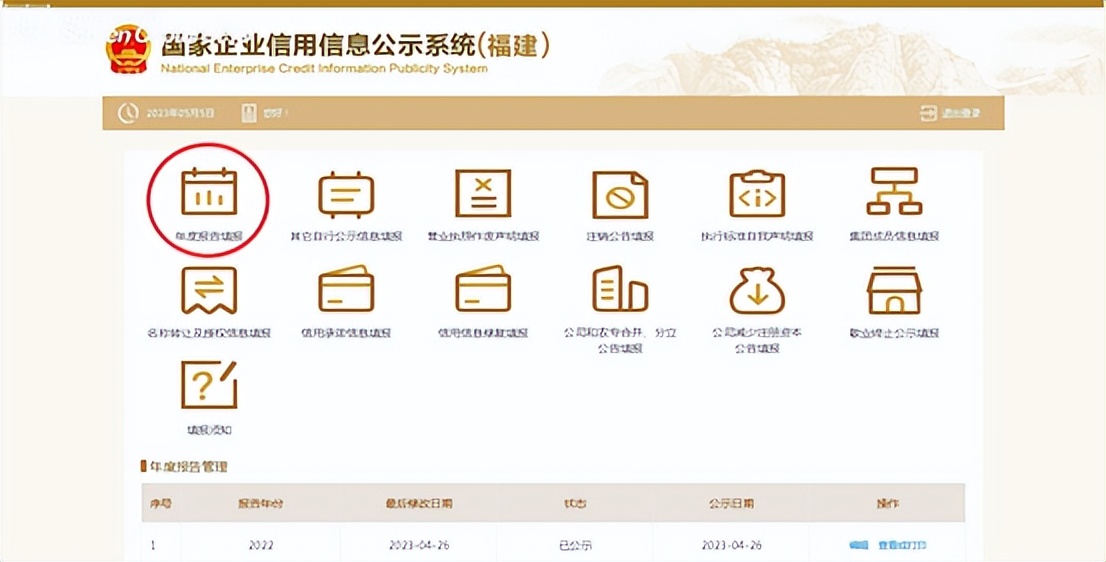
Task: Open 营业执照作废声明填报 icon
Action: click(x=483, y=193)
